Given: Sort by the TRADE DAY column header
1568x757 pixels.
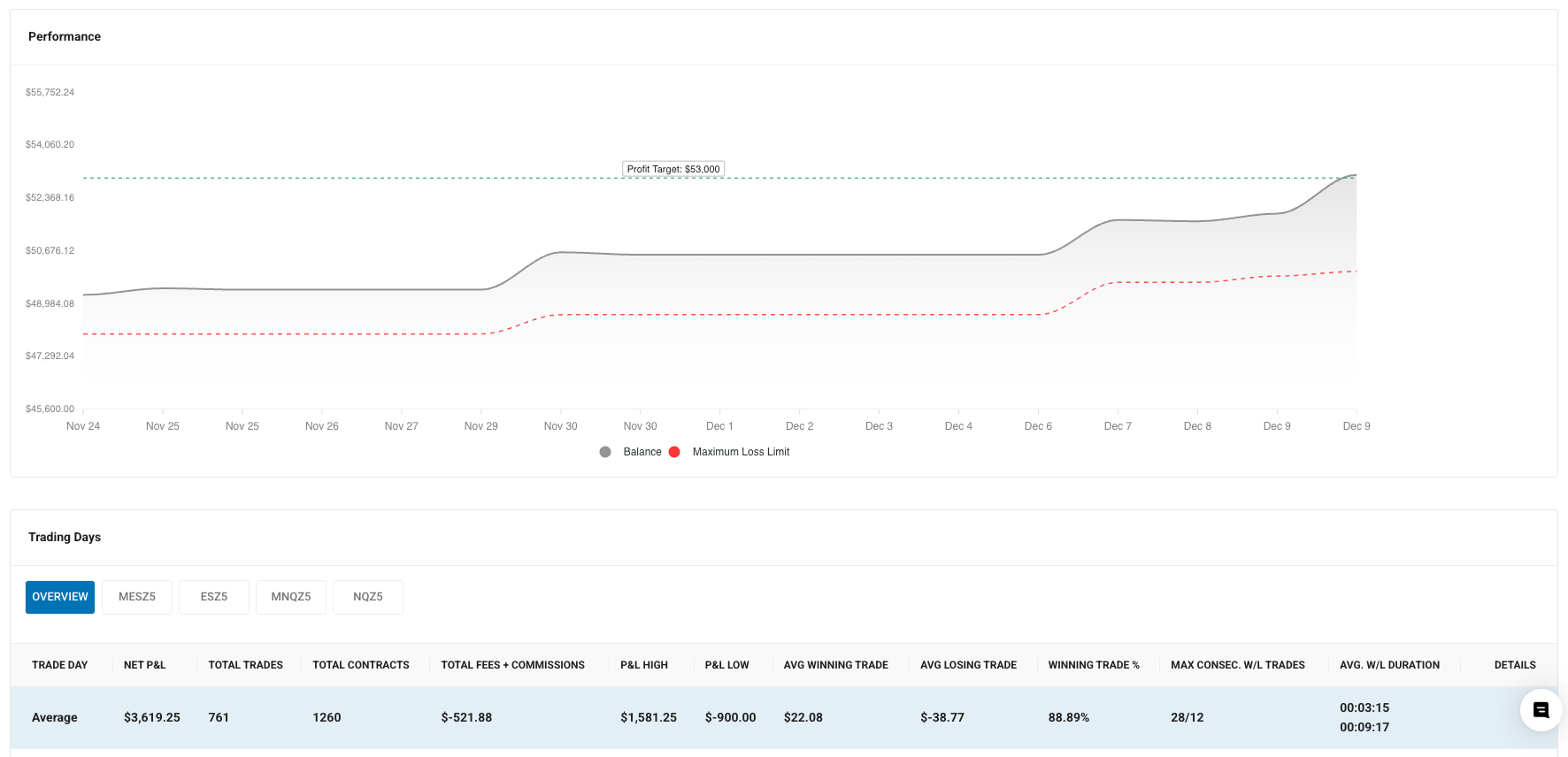Looking at the screenshot, I should 60,665.
